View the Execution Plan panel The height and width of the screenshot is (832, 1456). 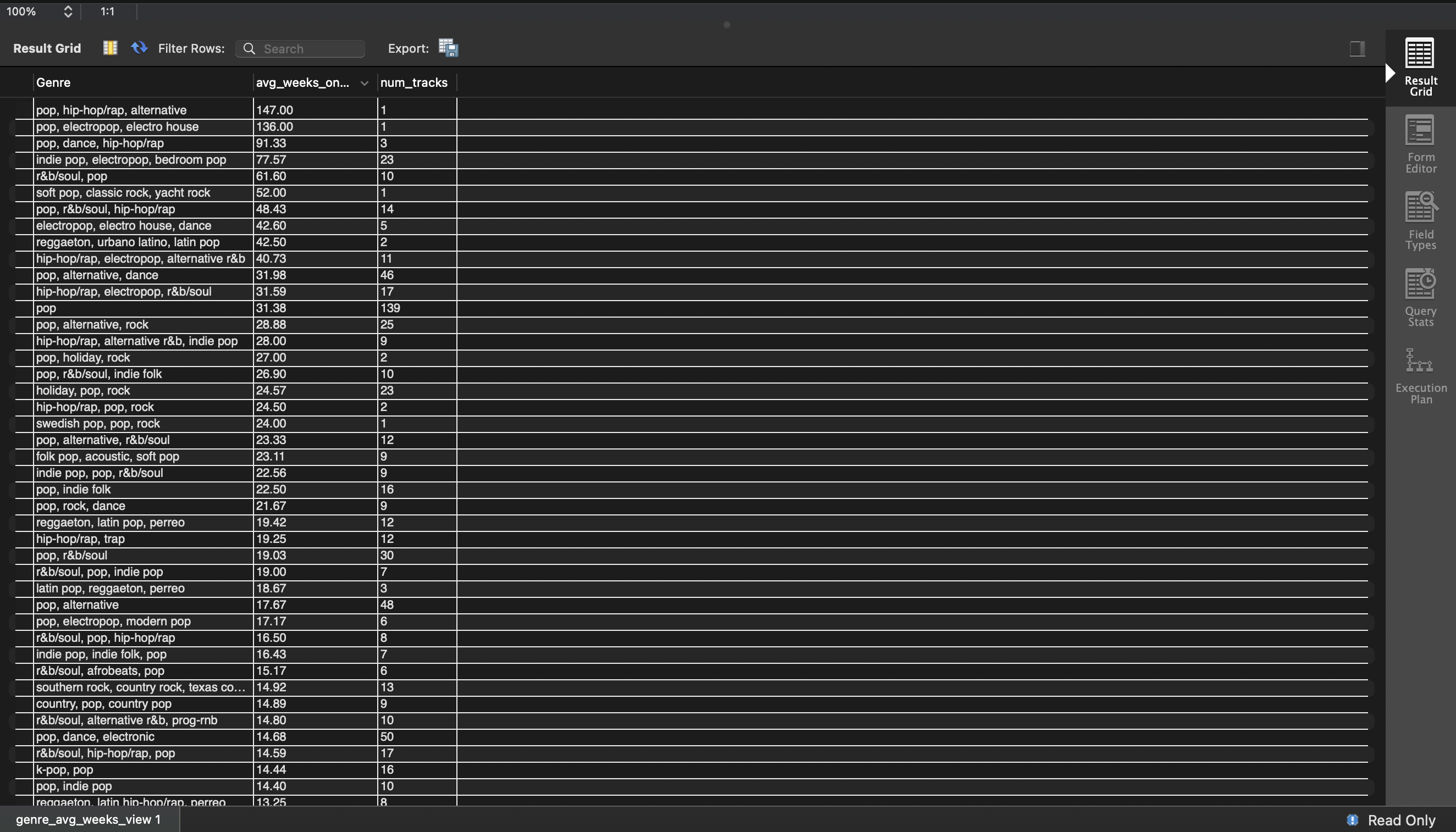pyautogui.click(x=1420, y=375)
